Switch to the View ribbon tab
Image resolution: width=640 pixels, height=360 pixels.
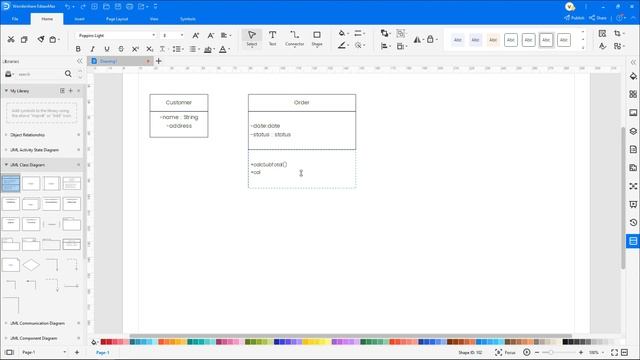154,19
